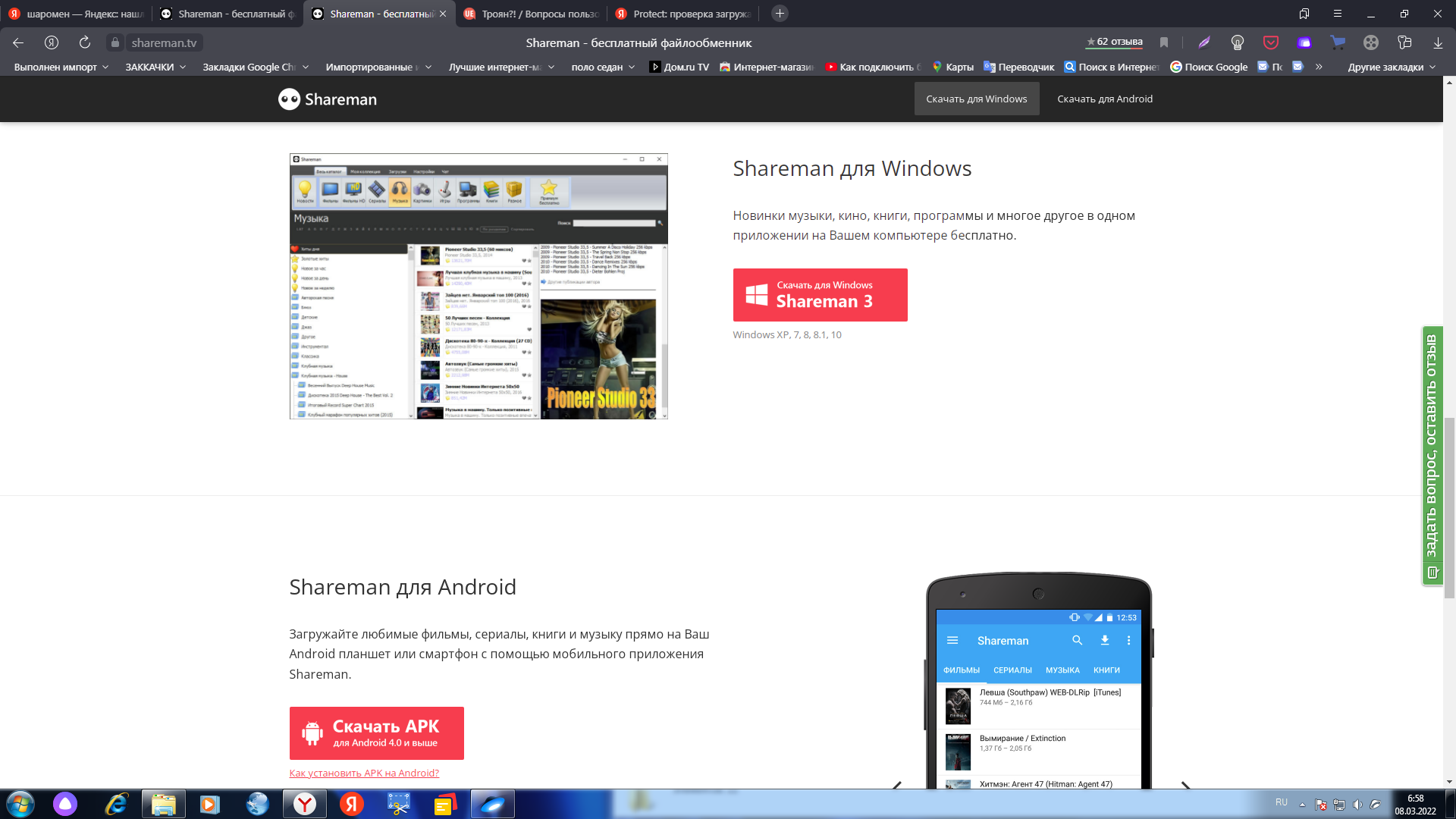Launch Alice assistant from the taskbar

coord(65,804)
